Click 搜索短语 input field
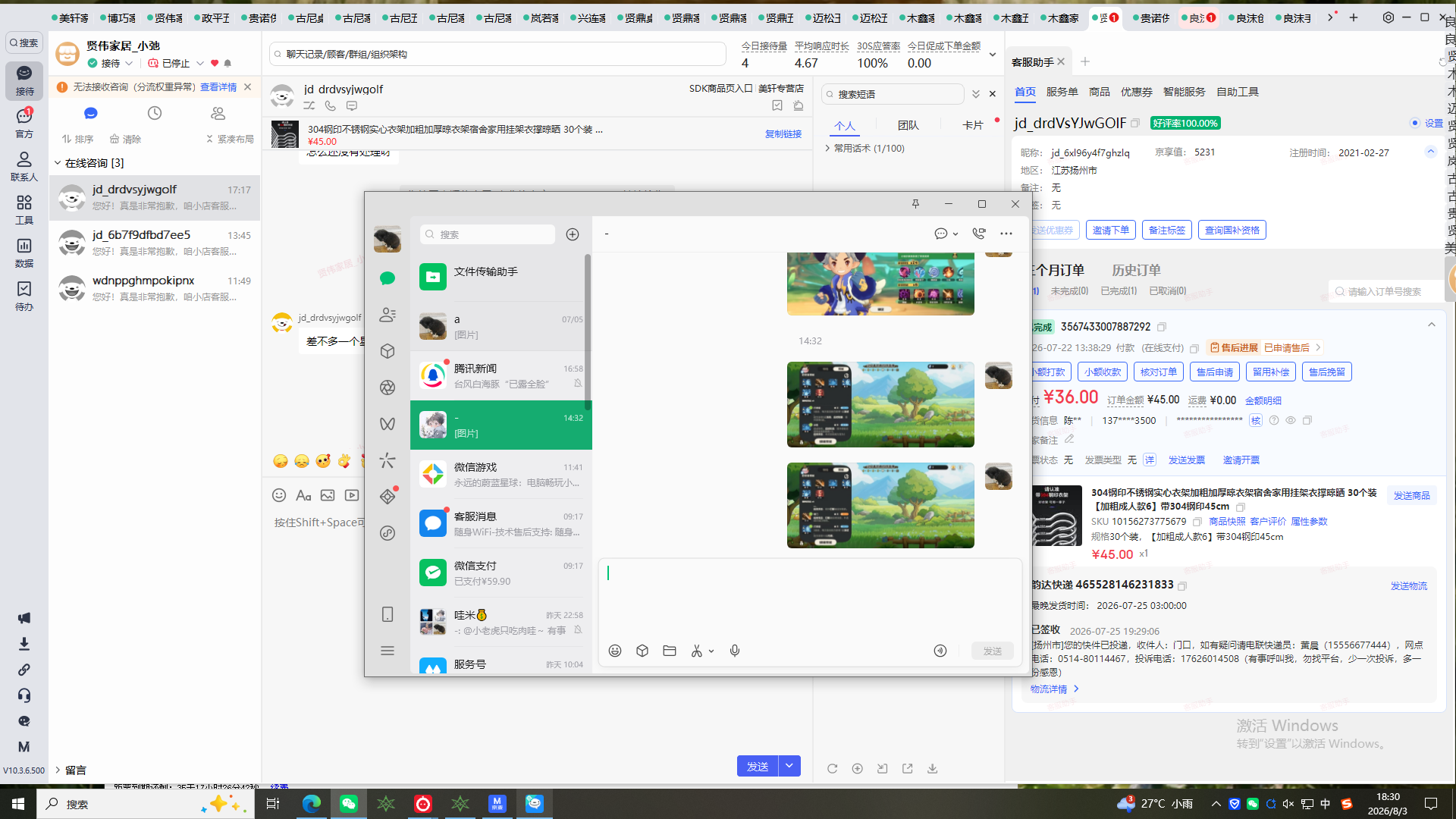Screen dimensions: 1456x819 (x=893, y=94)
